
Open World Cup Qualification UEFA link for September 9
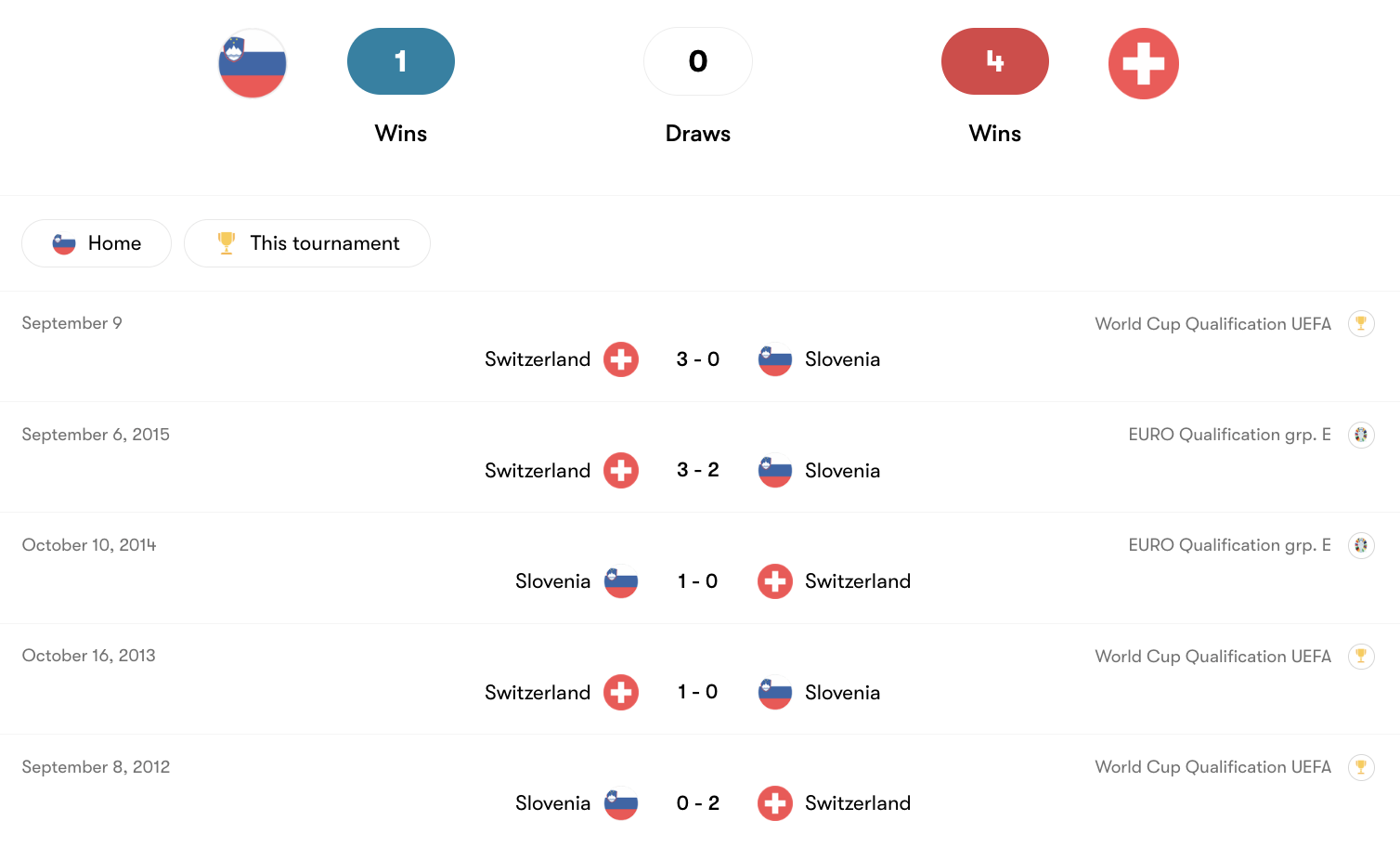[1212, 324]
